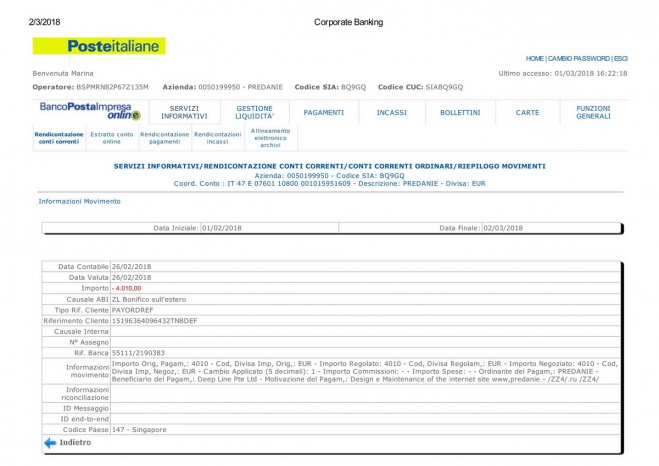Switch to the BOLLETTINI tab

pyautogui.click(x=460, y=112)
